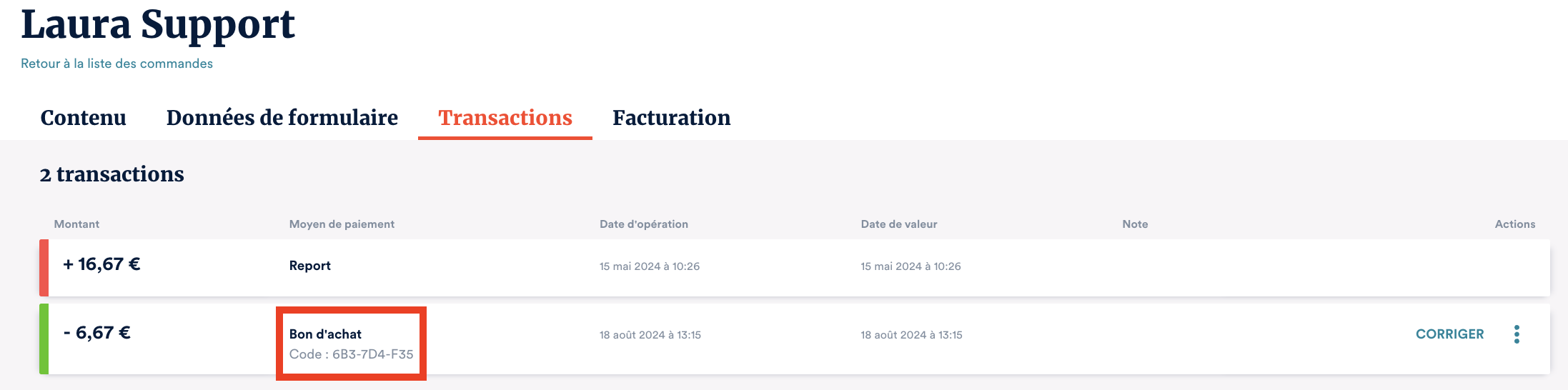
Task: Click the Montant column header
Action: pos(76,224)
